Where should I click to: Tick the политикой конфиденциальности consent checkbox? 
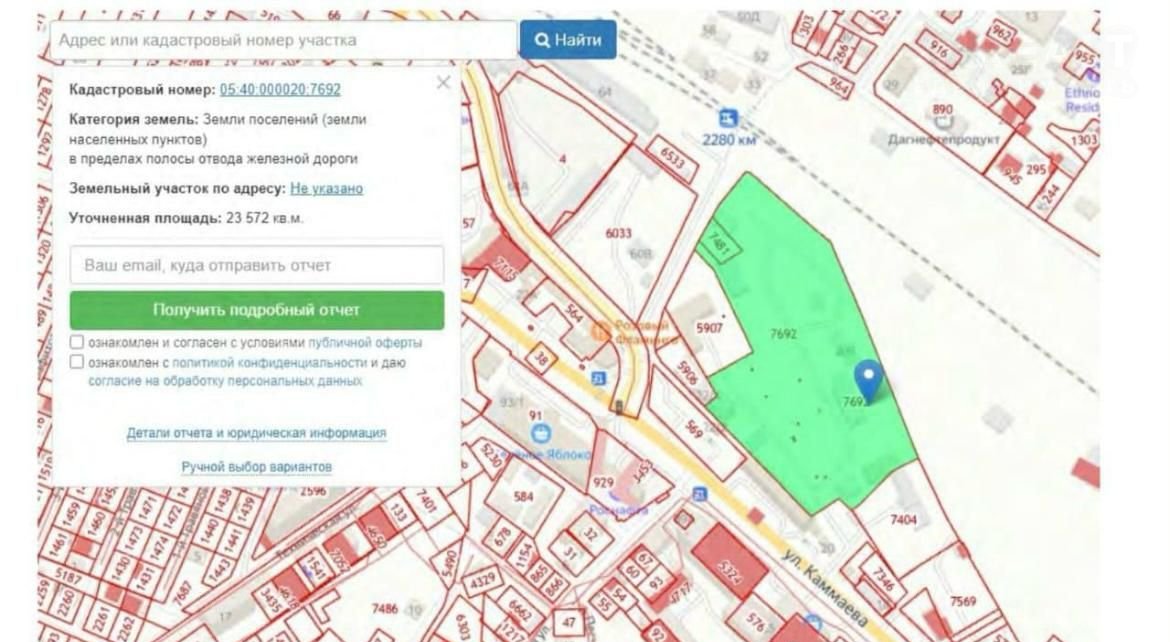[x=77, y=363]
